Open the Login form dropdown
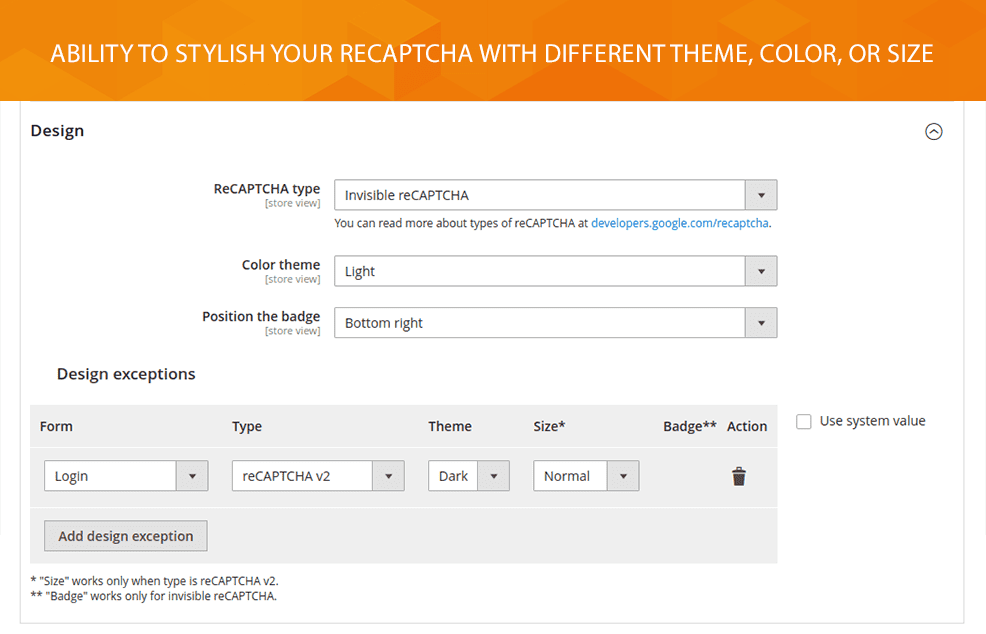Image resolution: width=986 pixels, height=634 pixels. 126,476
